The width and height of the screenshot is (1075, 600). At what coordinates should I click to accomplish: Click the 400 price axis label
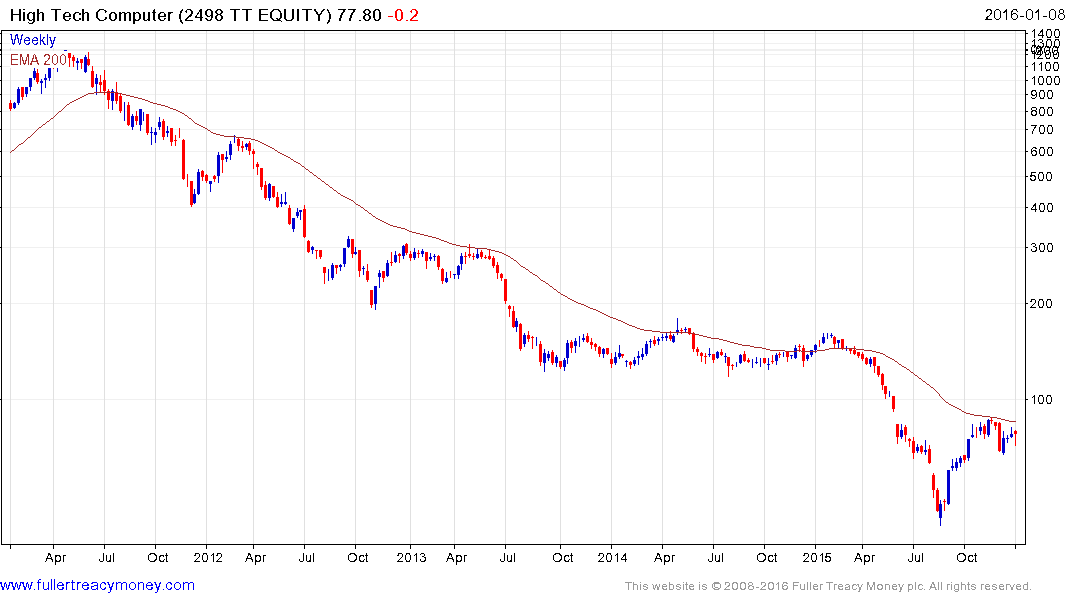(1042, 208)
